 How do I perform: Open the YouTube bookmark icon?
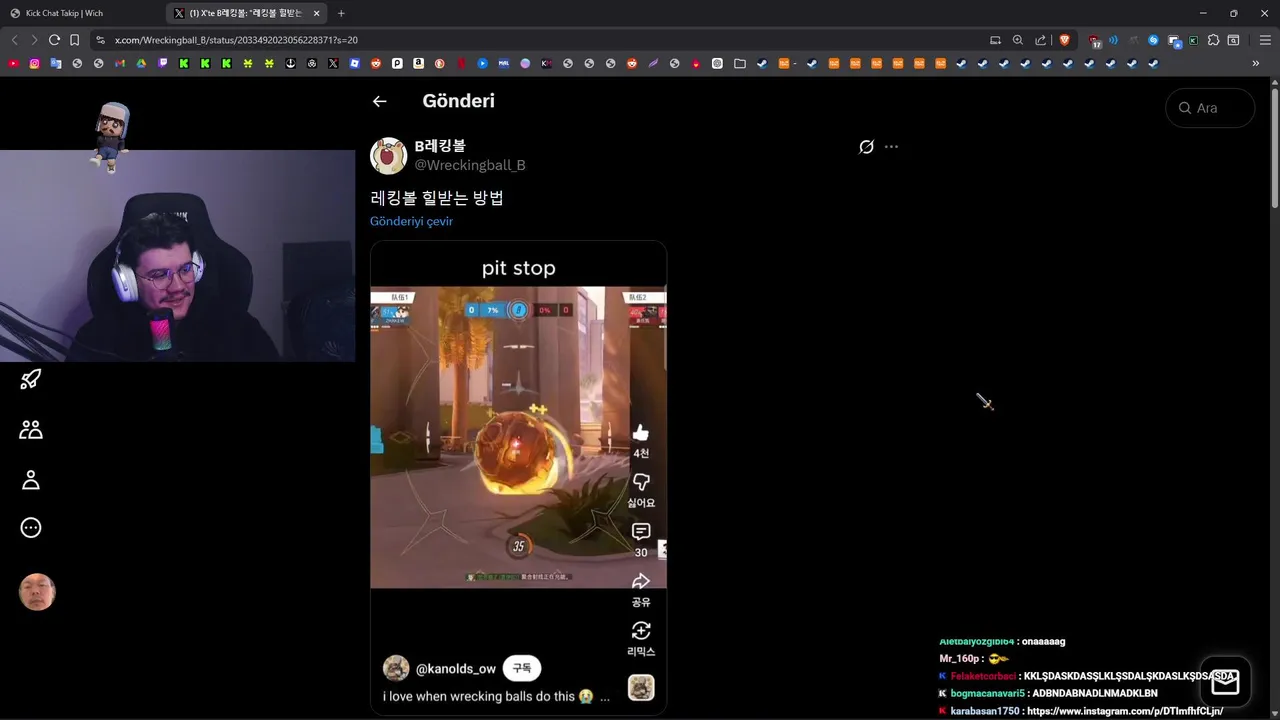point(13,63)
